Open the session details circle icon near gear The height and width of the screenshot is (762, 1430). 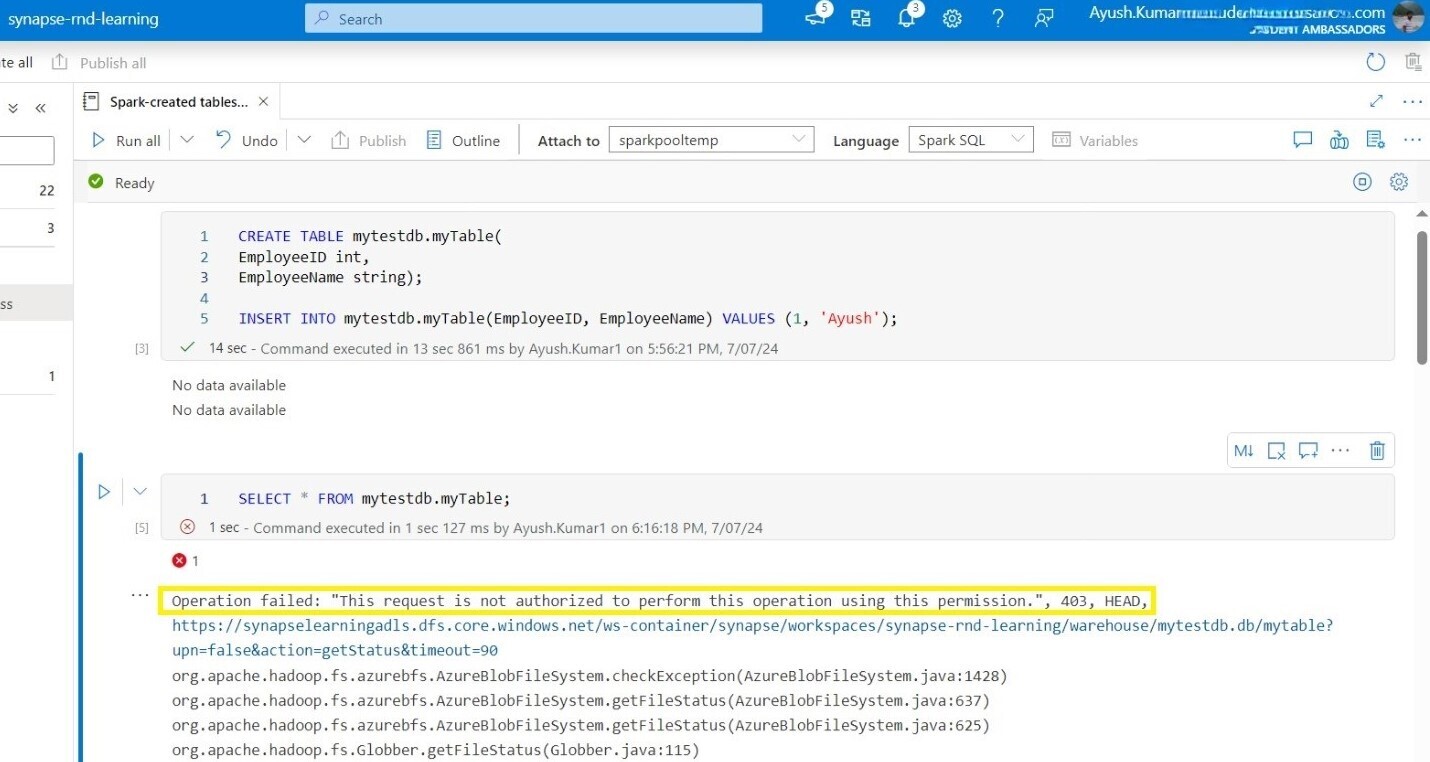pyautogui.click(x=1362, y=182)
